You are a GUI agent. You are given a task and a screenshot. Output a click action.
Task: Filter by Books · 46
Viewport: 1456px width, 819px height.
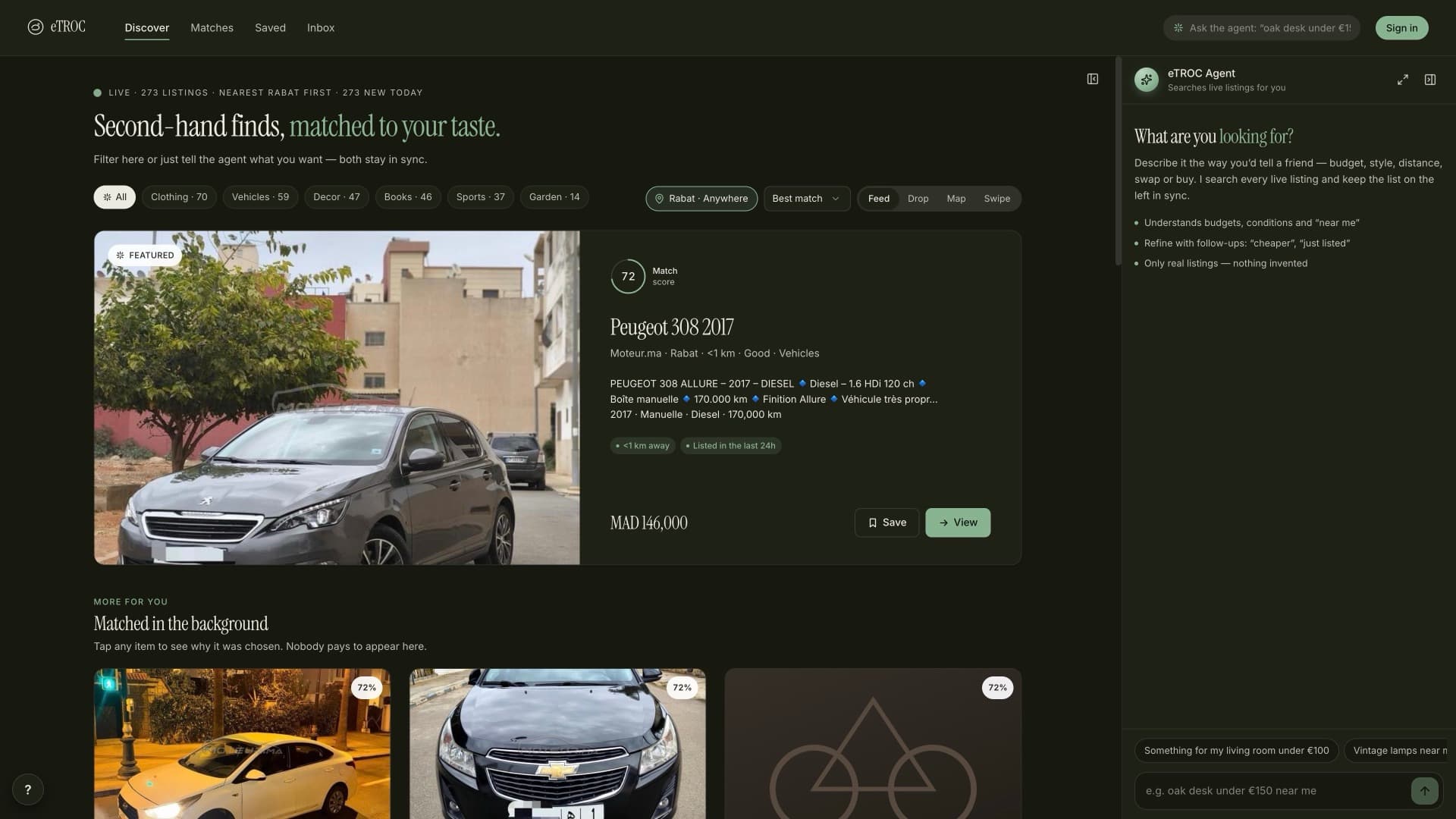[x=408, y=197]
